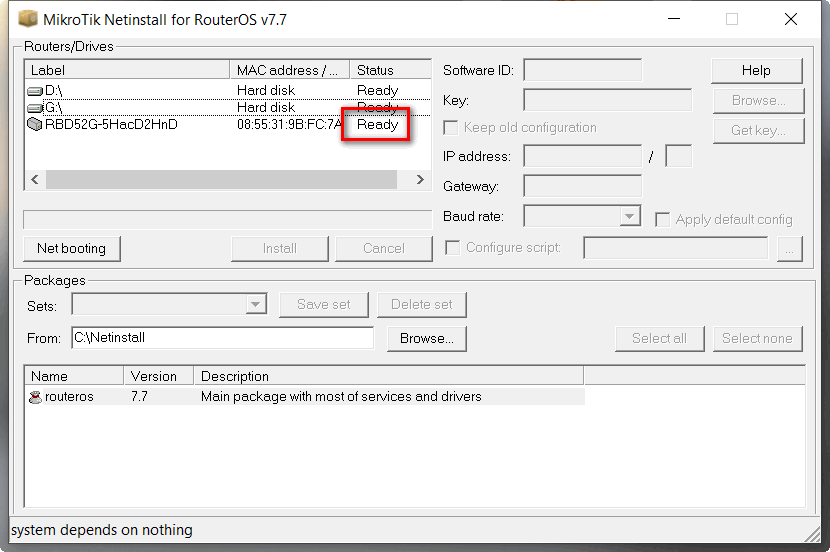Viewport: 830px width, 552px height.
Task: Focus the Software ID field
Action: pos(582,70)
